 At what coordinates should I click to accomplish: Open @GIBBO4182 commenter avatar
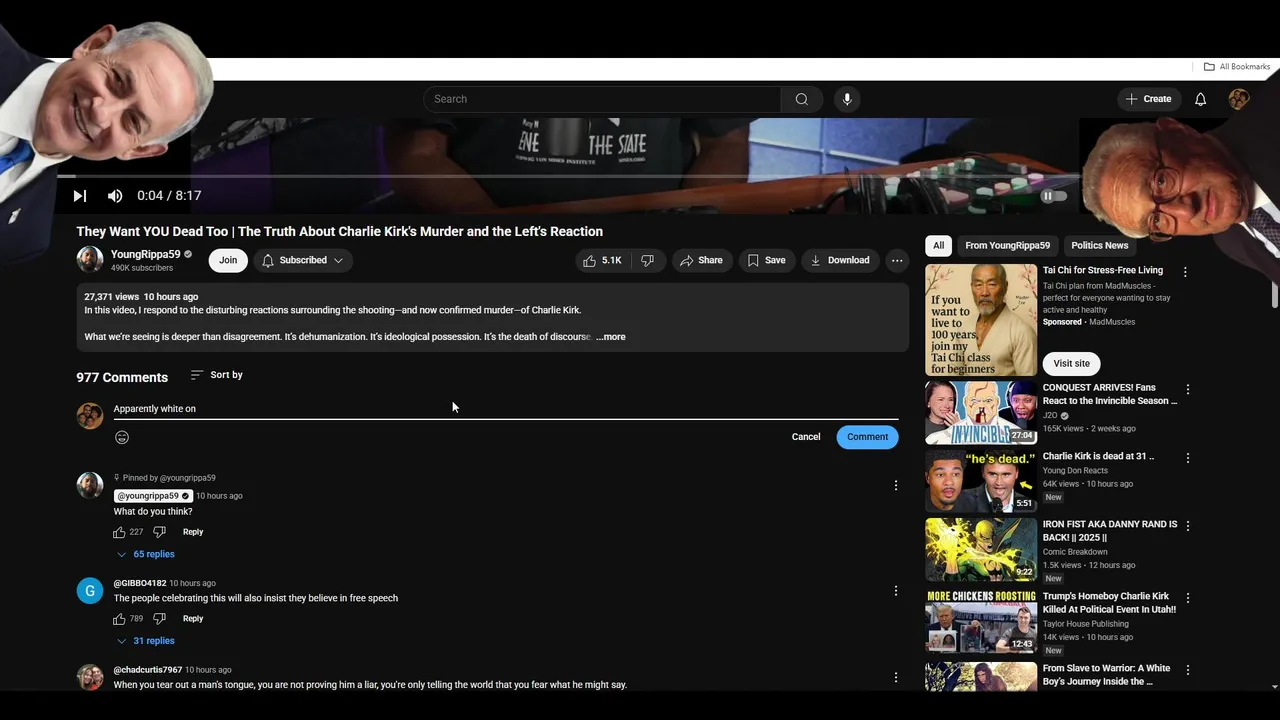click(x=90, y=591)
